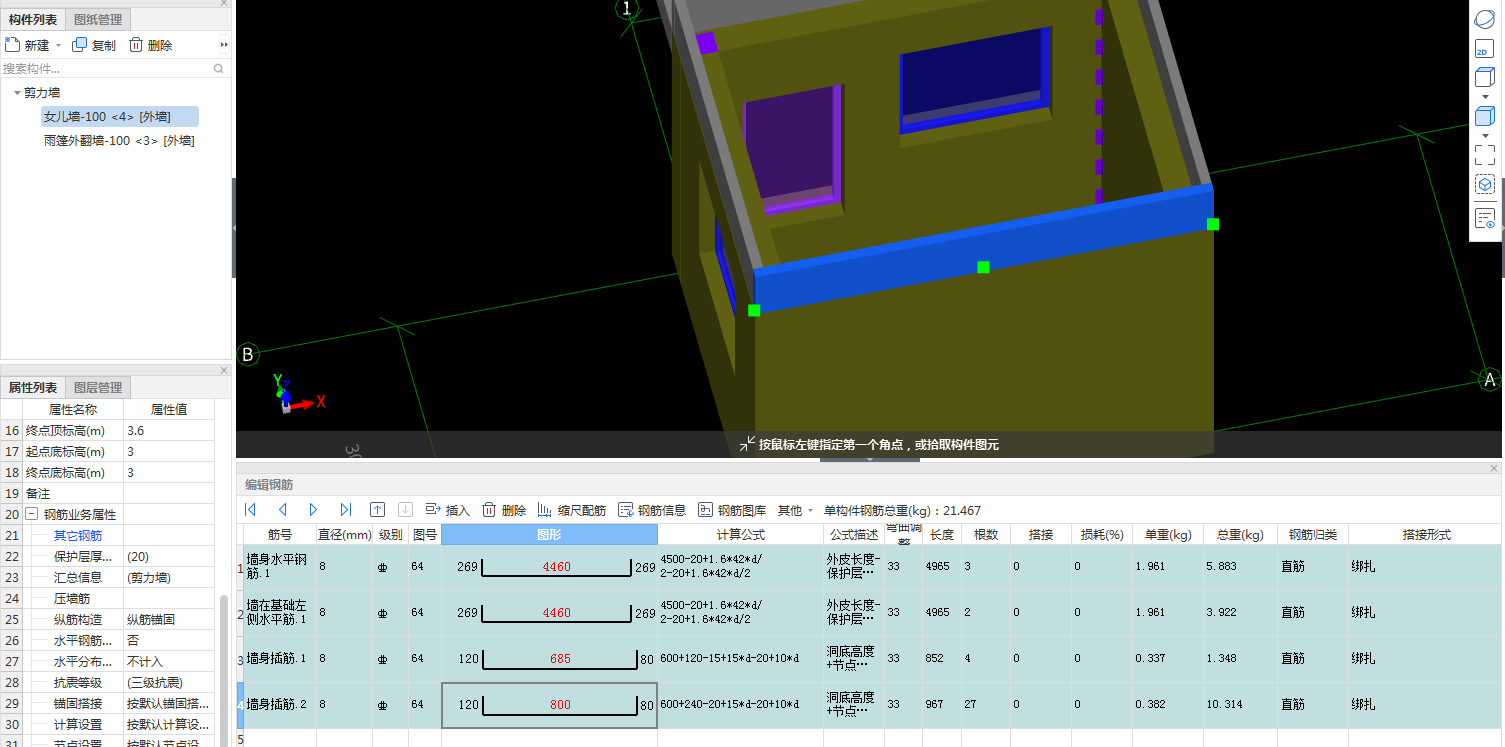Image resolution: width=1505 pixels, height=747 pixels.
Task: Click the orbit view icon in the right toolbar
Action: click(x=1484, y=19)
